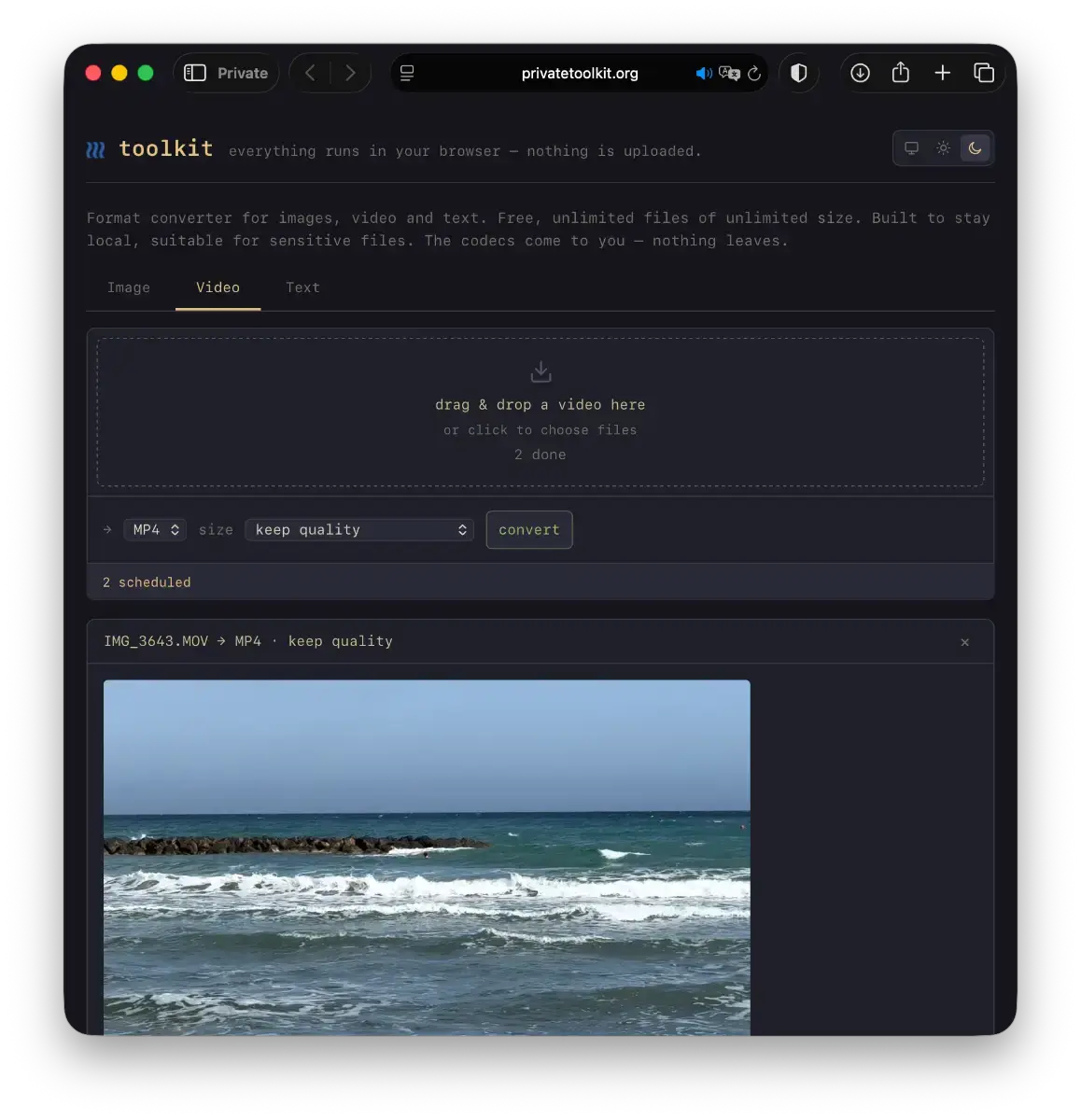
Task: Click the video drop zone download icon
Action: (x=541, y=371)
